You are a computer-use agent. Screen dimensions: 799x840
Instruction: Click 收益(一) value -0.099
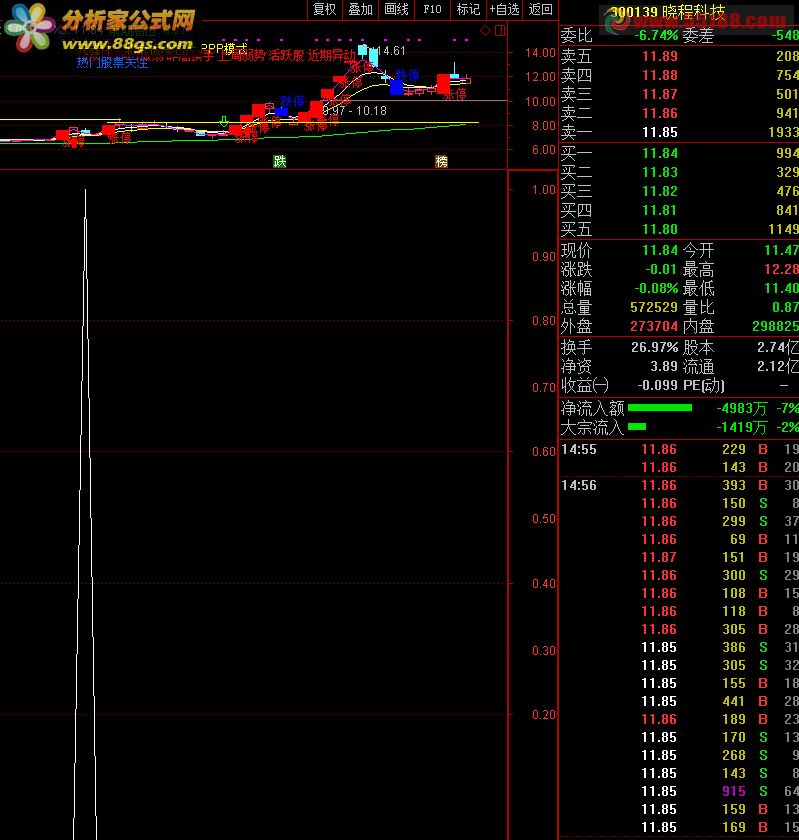[658, 385]
